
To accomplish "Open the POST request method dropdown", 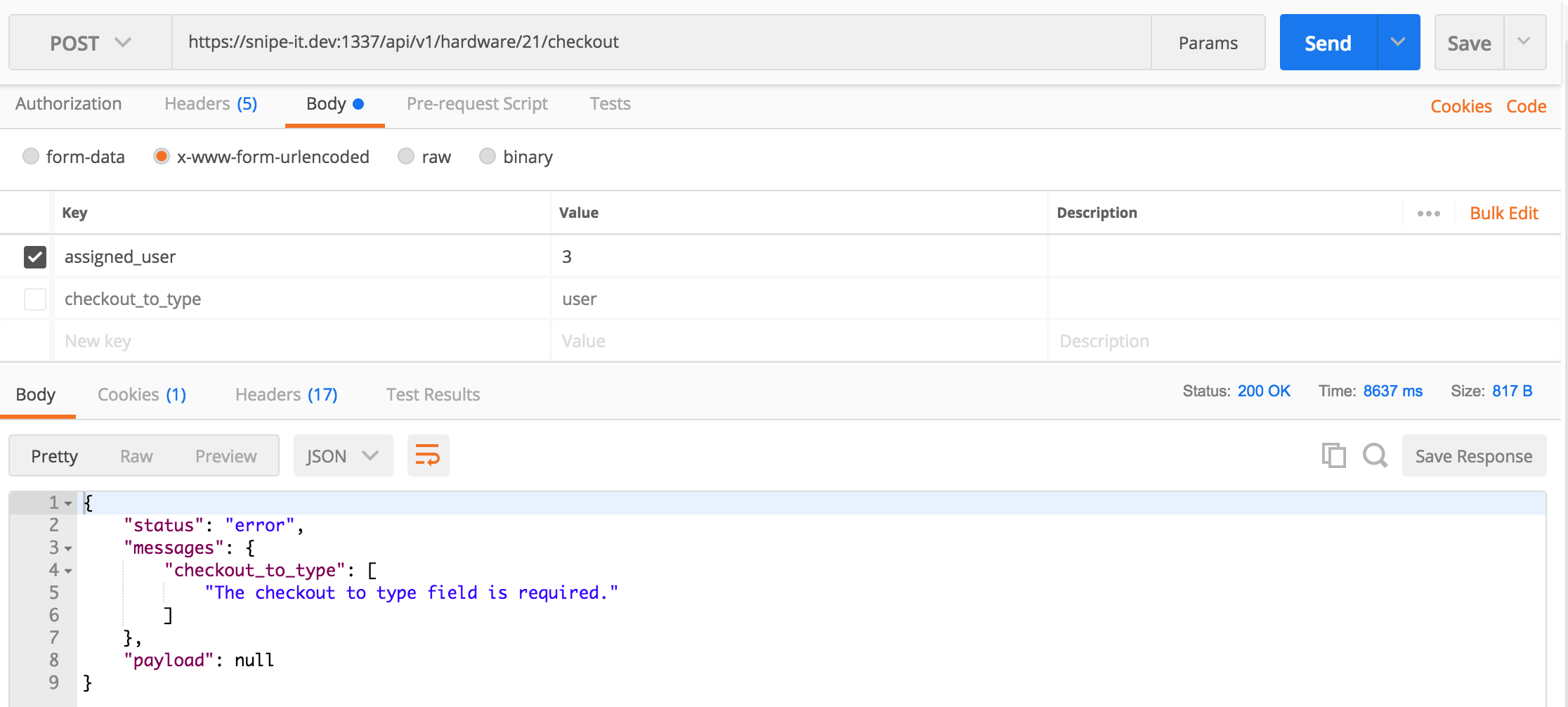I will pyautogui.click(x=89, y=42).
